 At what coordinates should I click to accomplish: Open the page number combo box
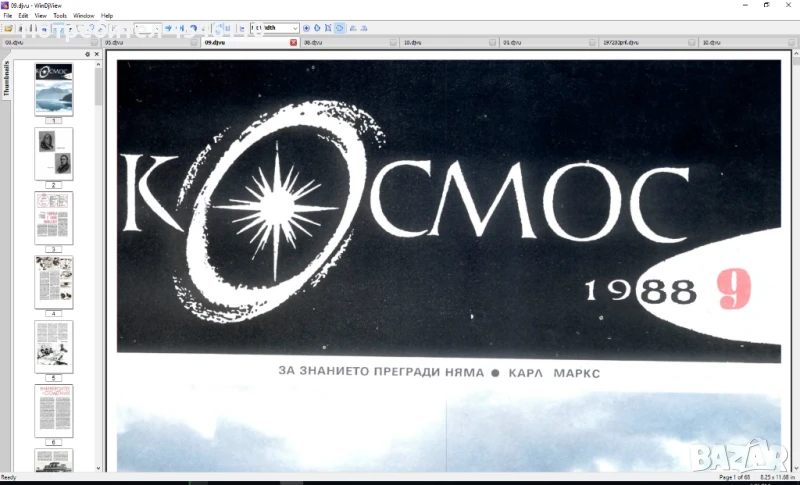pos(148,28)
